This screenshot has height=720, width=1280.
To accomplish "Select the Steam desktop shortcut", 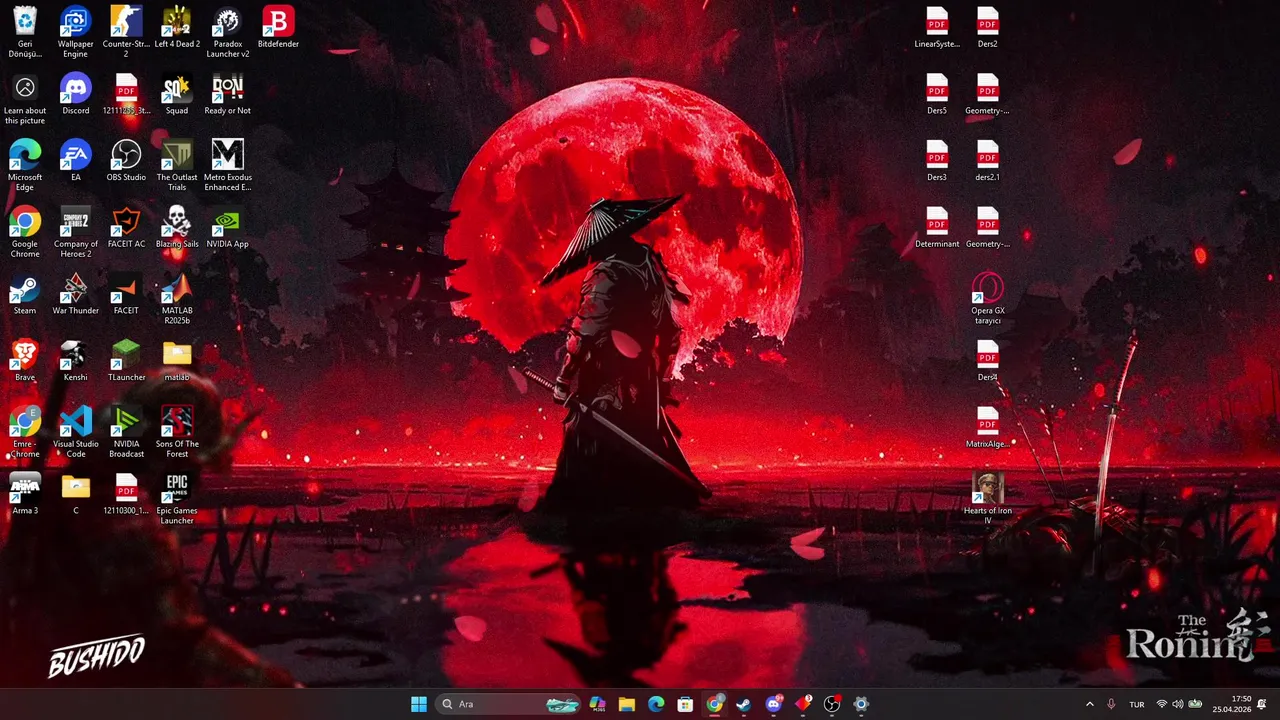I will [x=25, y=295].
